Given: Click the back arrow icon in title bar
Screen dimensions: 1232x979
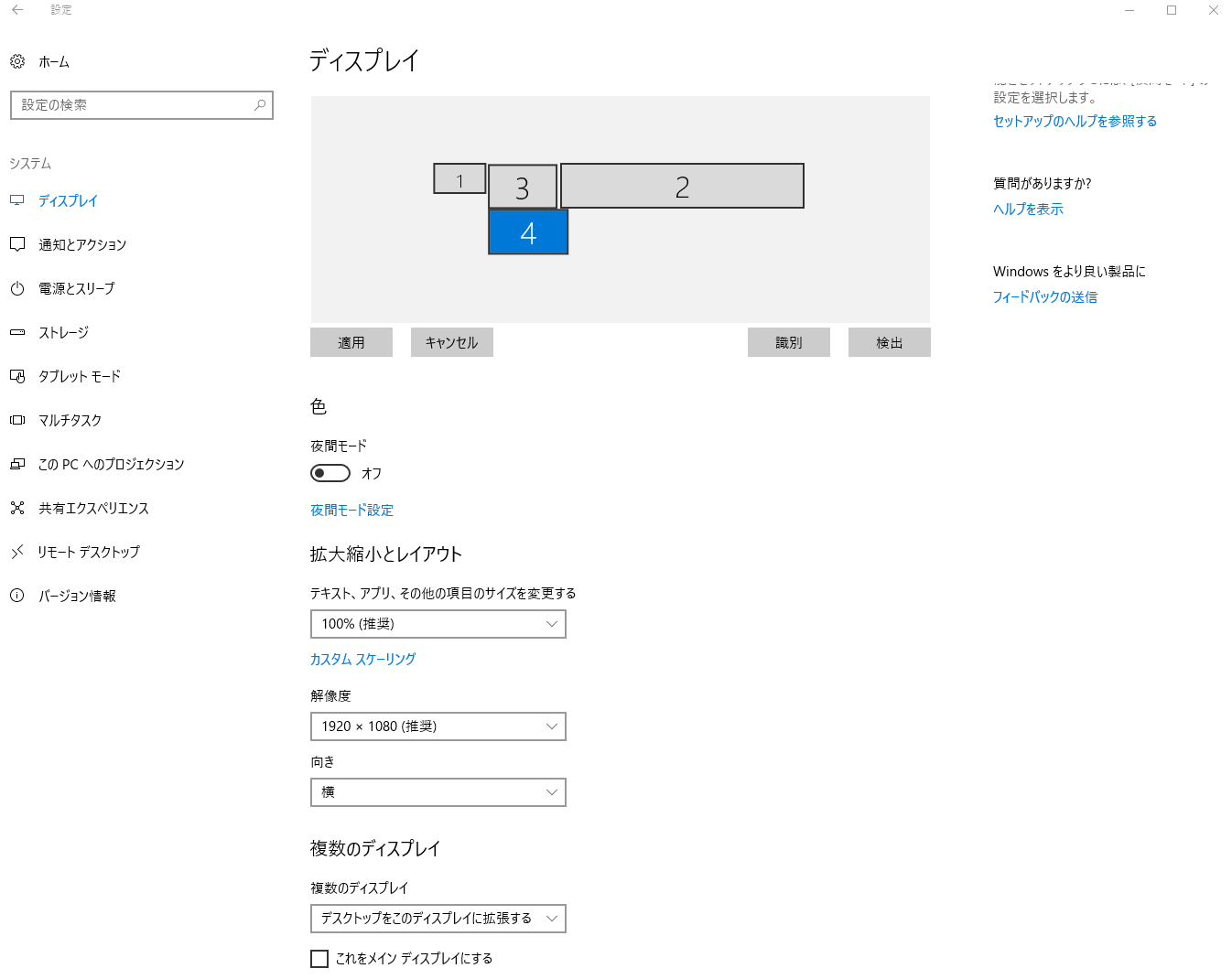Looking at the screenshot, I should point(17,10).
